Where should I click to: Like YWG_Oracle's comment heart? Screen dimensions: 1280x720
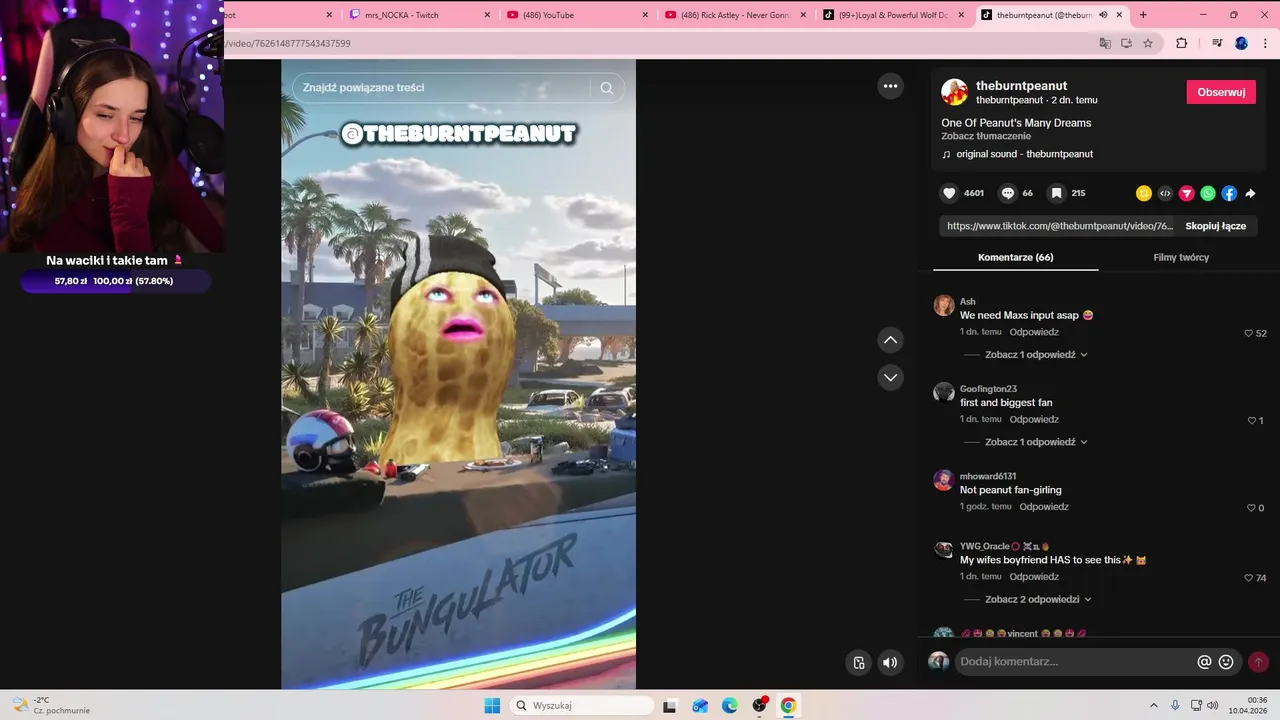(1248, 578)
